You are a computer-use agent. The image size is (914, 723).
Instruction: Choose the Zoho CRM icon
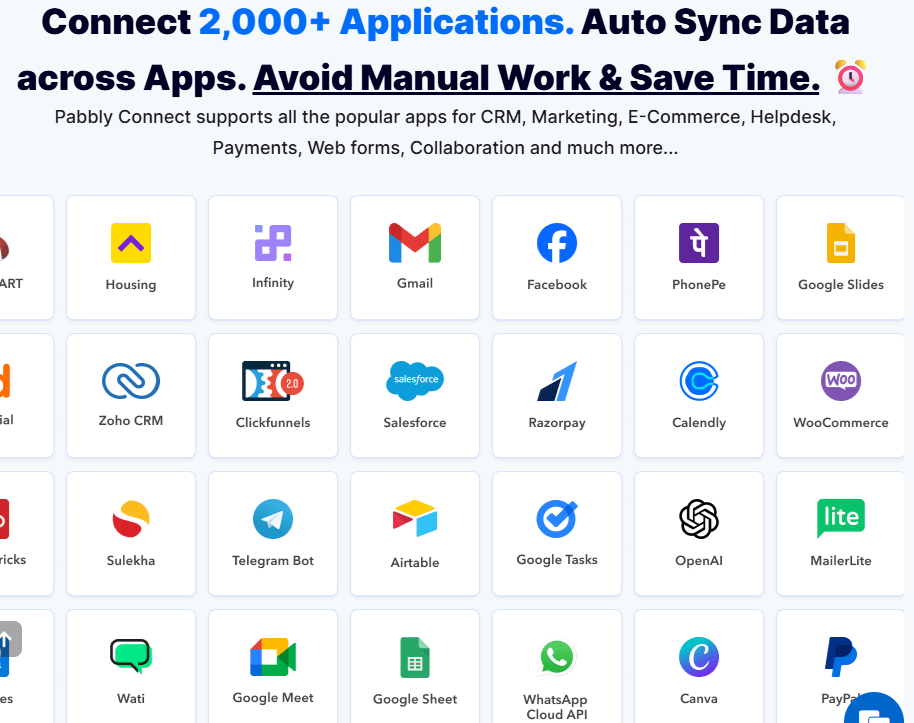tap(131, 381)
